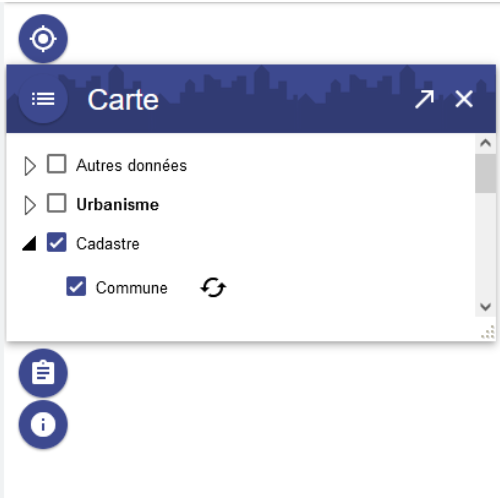Image resolution: width=500 pixels, height=500 pixels.
Task: Expand the Autres données group
Action: (x=30, y=166)
